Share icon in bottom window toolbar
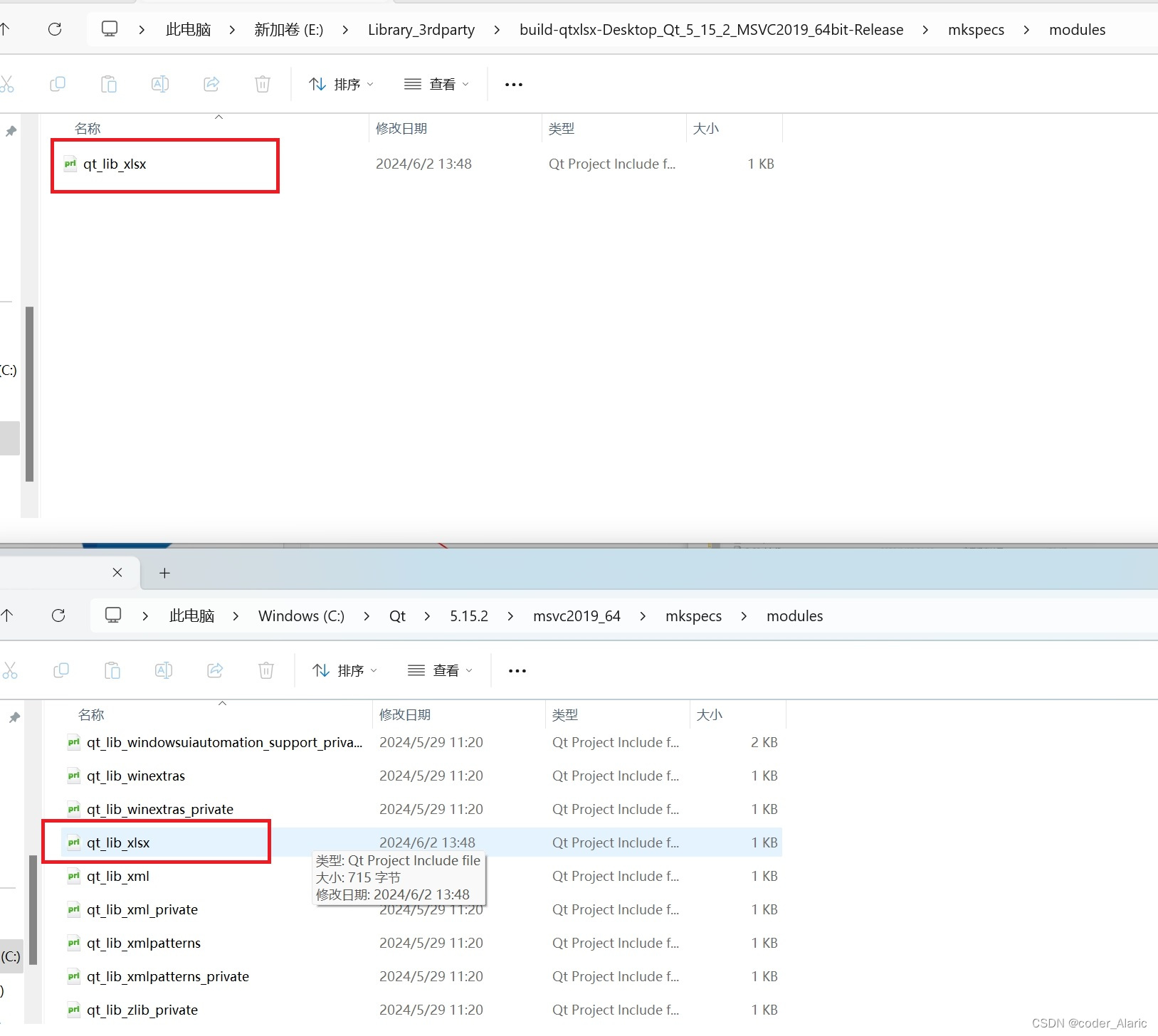Screen dimensions: 1158x1036 click(215, 670)
